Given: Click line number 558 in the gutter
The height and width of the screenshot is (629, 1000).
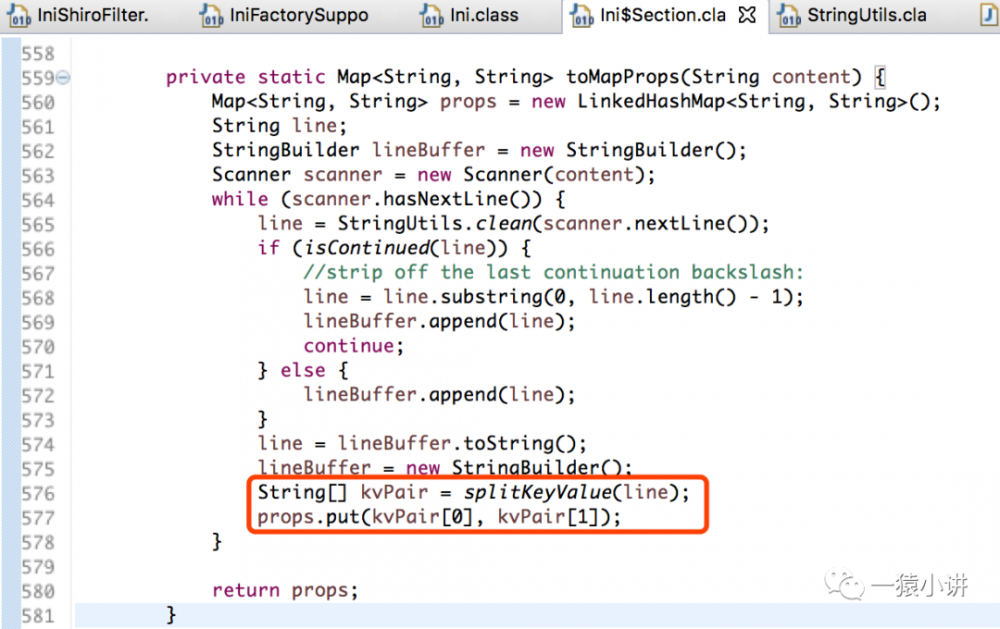Looking at the screenshot, I should (x=38, y=54).
